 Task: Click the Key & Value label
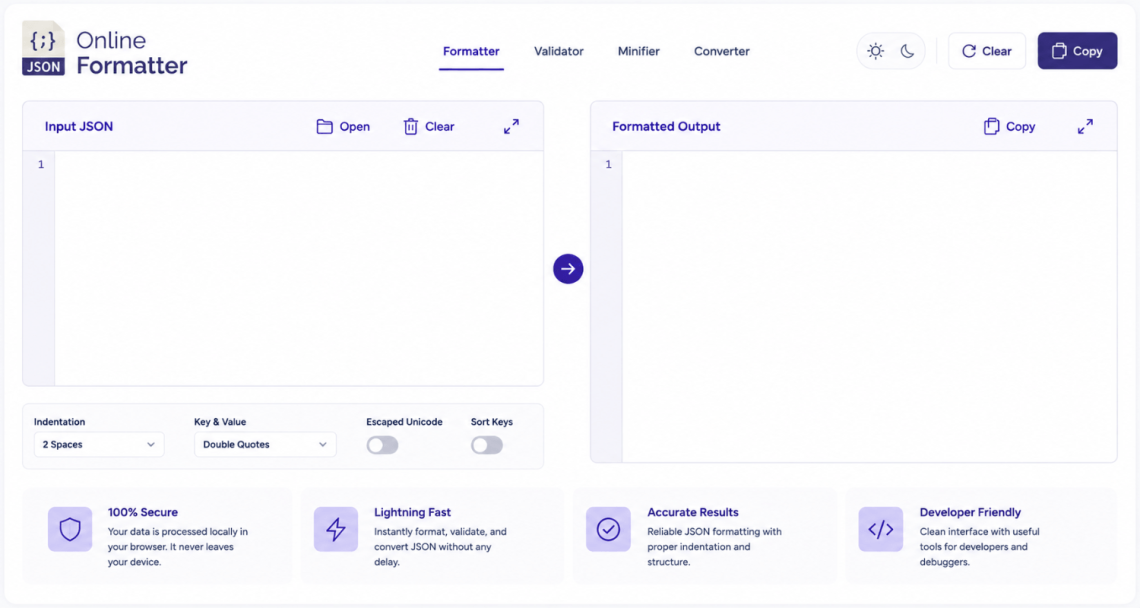coord(220,422)
